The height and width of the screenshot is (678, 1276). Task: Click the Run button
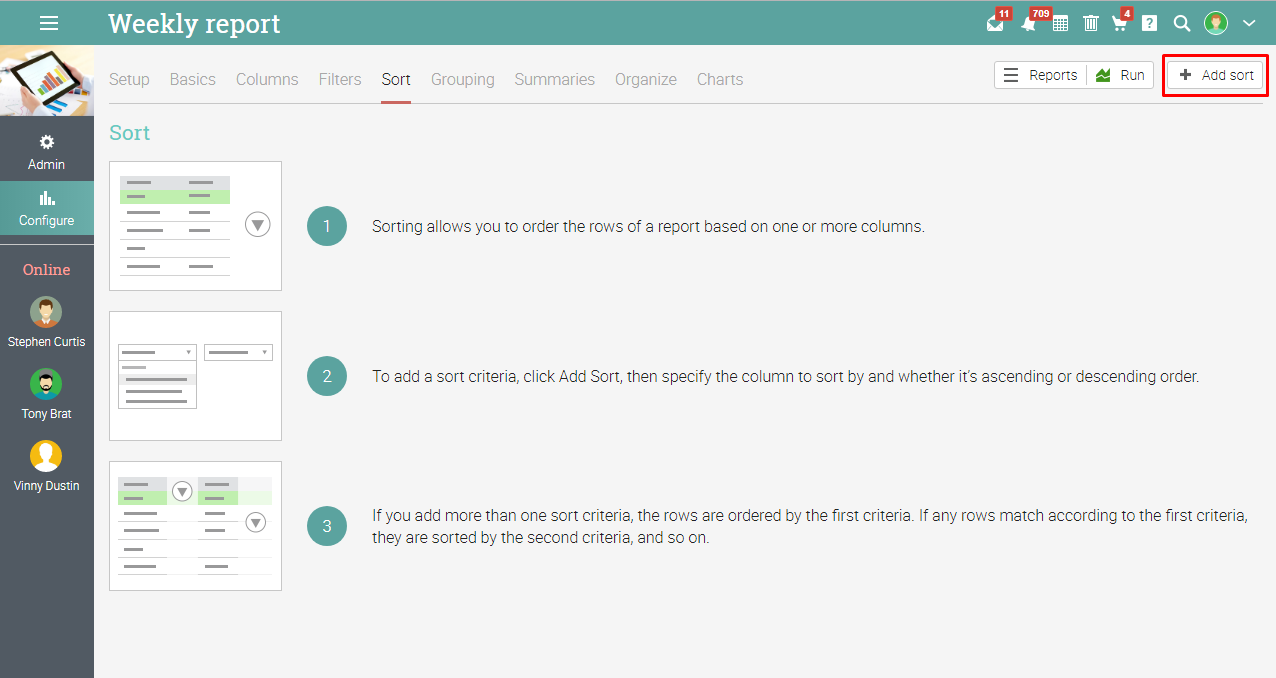(1120, 75)
